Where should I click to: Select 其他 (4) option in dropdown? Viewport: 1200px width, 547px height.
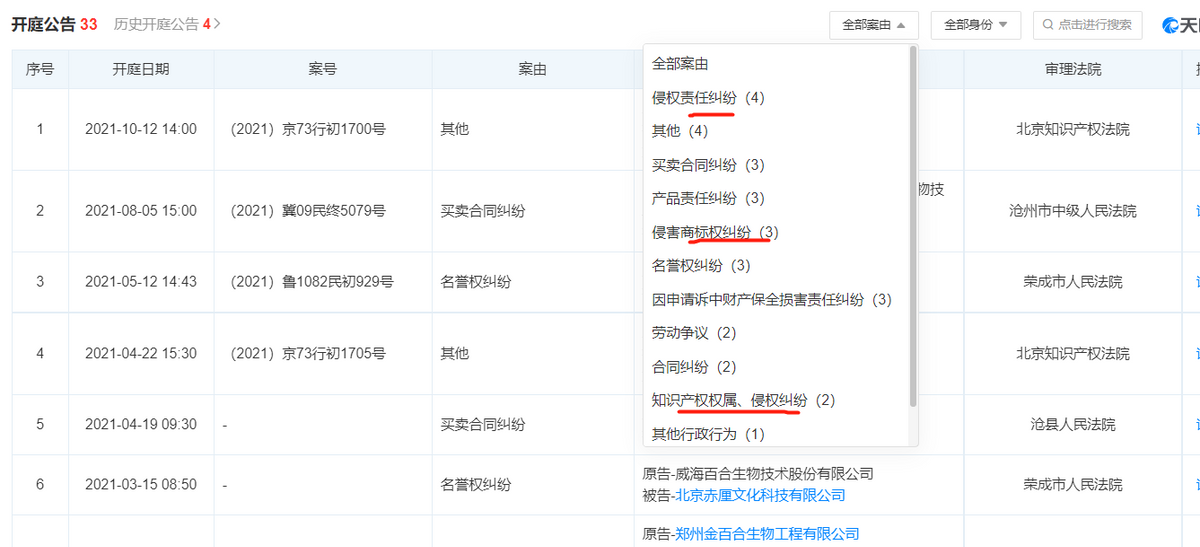680,131
